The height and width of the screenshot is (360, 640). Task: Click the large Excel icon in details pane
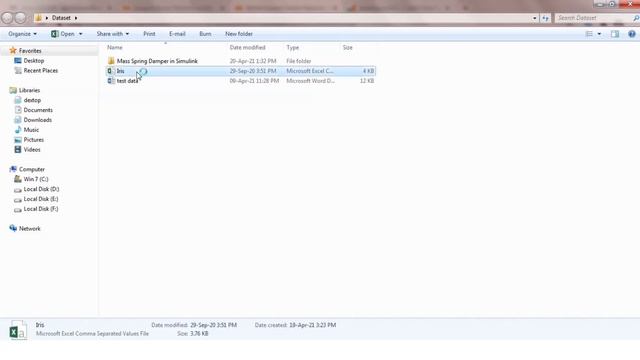tap(18, 330)
